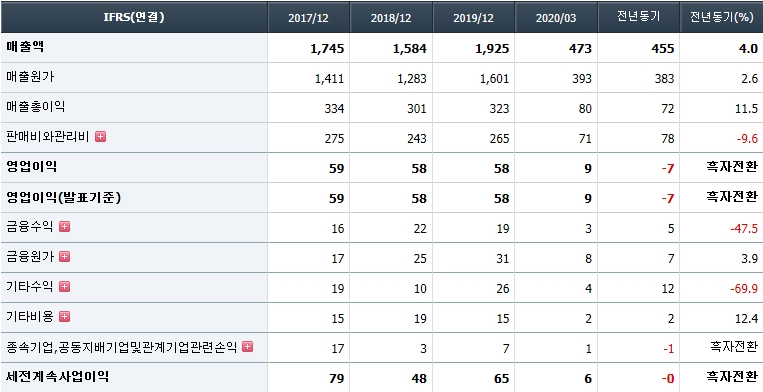This screenshot has height=392, width=763.
Task: Click the 473 revenue value for 2020/03
Action: (x=581, y=49)
